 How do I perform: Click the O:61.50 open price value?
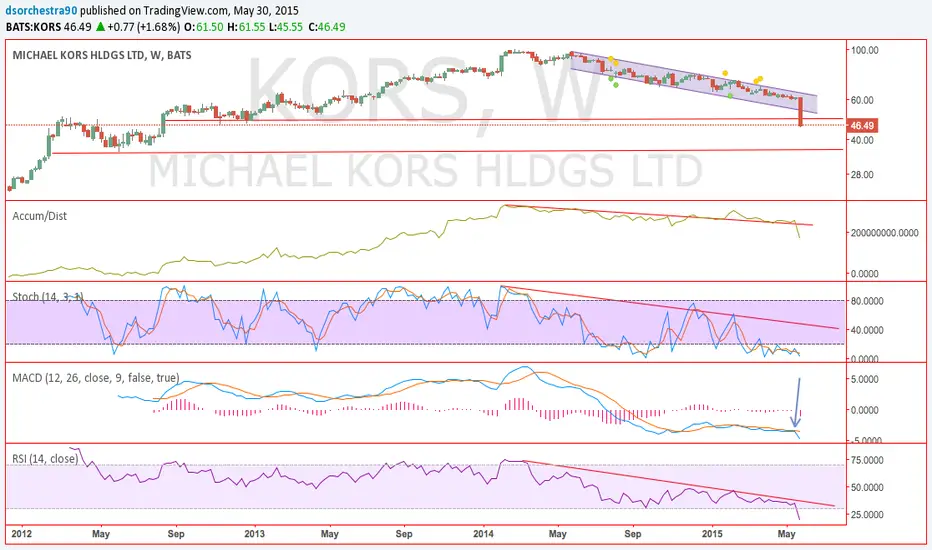click(204, 27)
